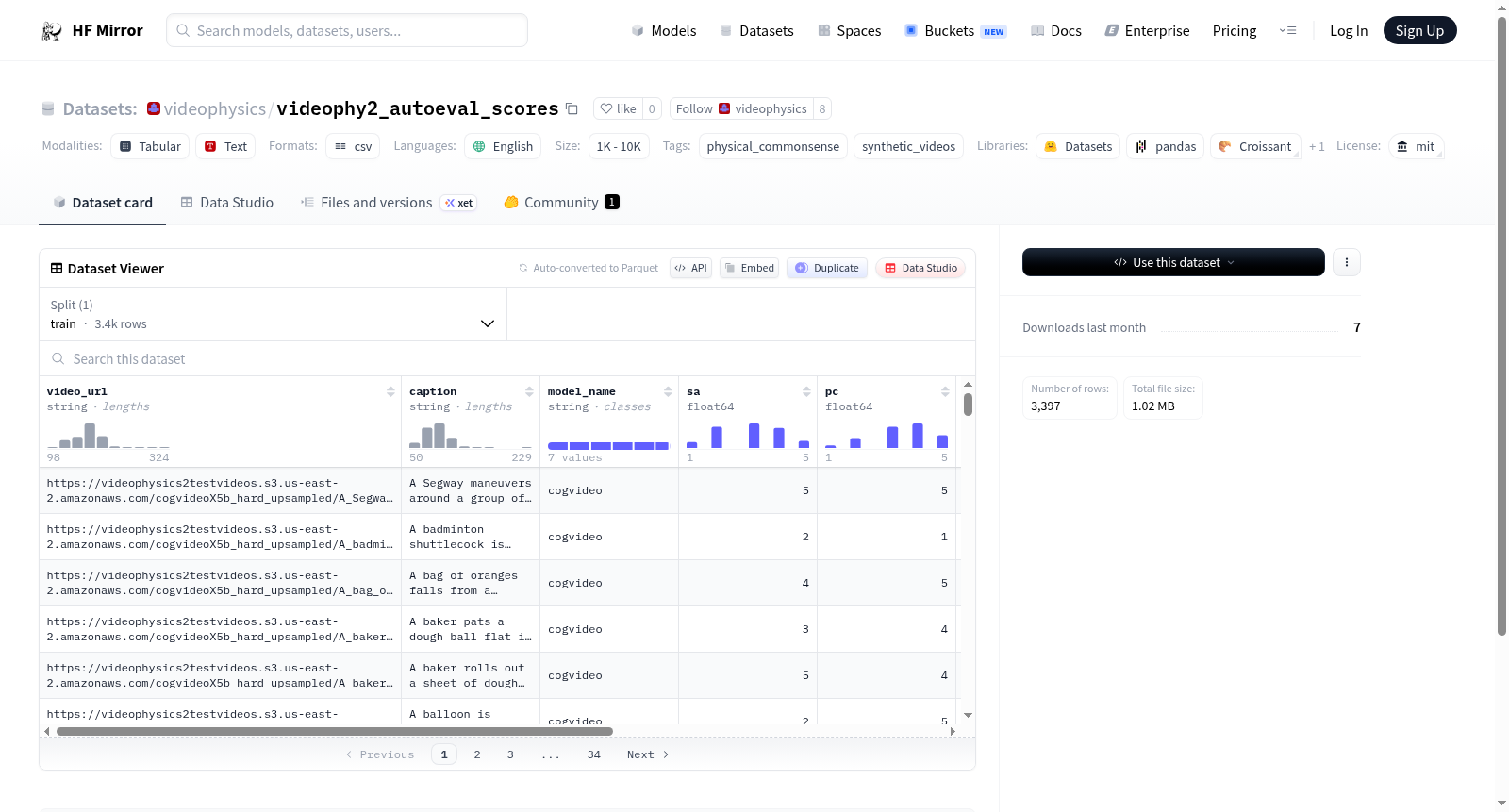Go to Spaces in the top navigation
This screenshot has width=1509, height=812.
850,31
